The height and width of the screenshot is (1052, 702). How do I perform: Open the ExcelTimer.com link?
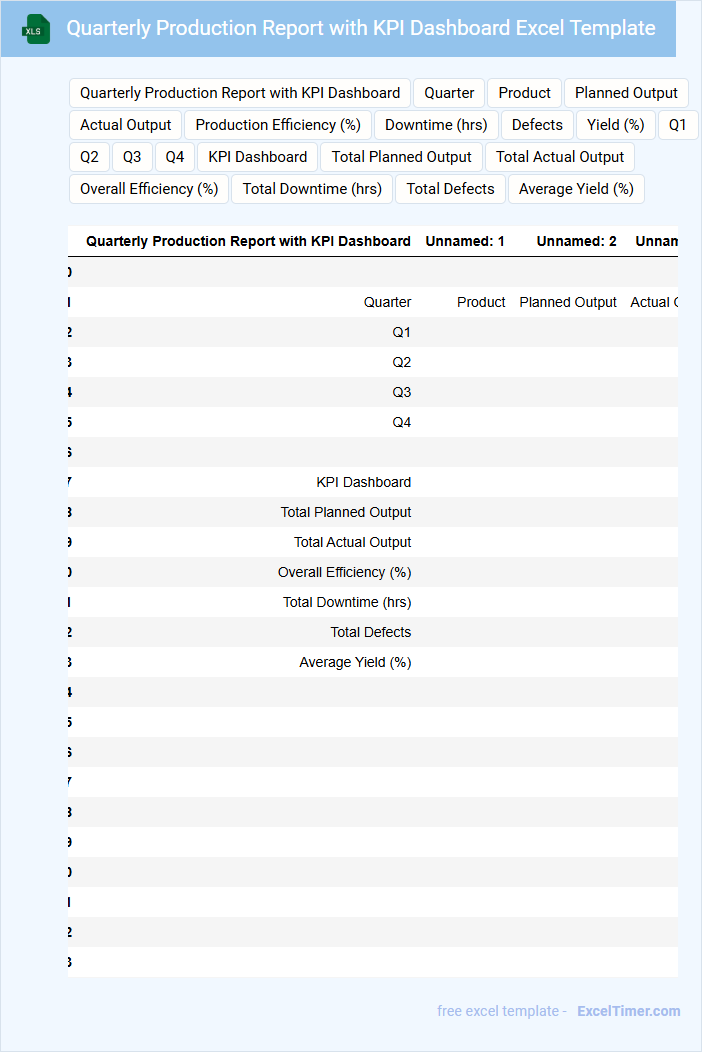click(x=628, y=1011)
